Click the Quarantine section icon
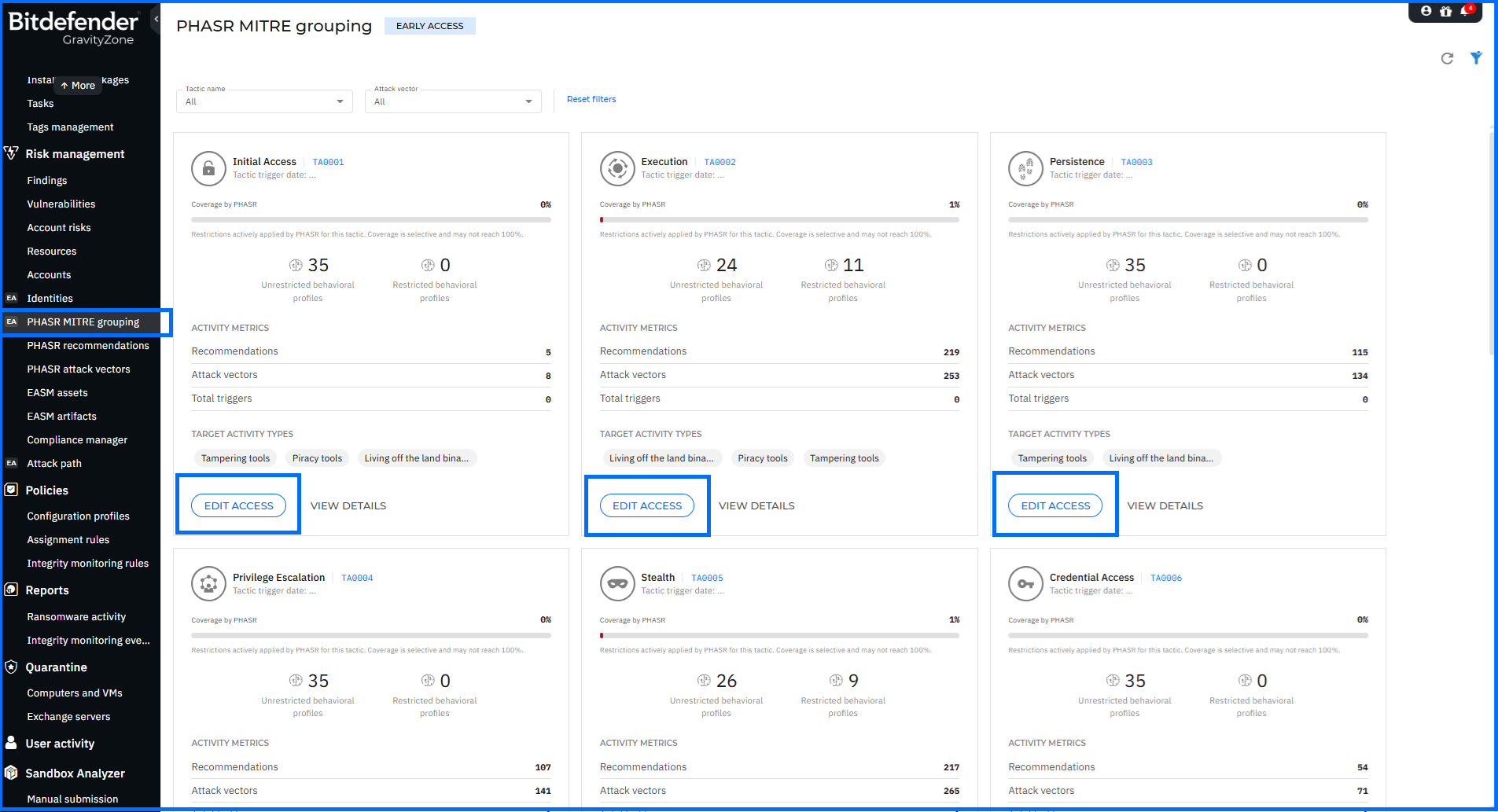1498x812 pixels. pos(12,667)
